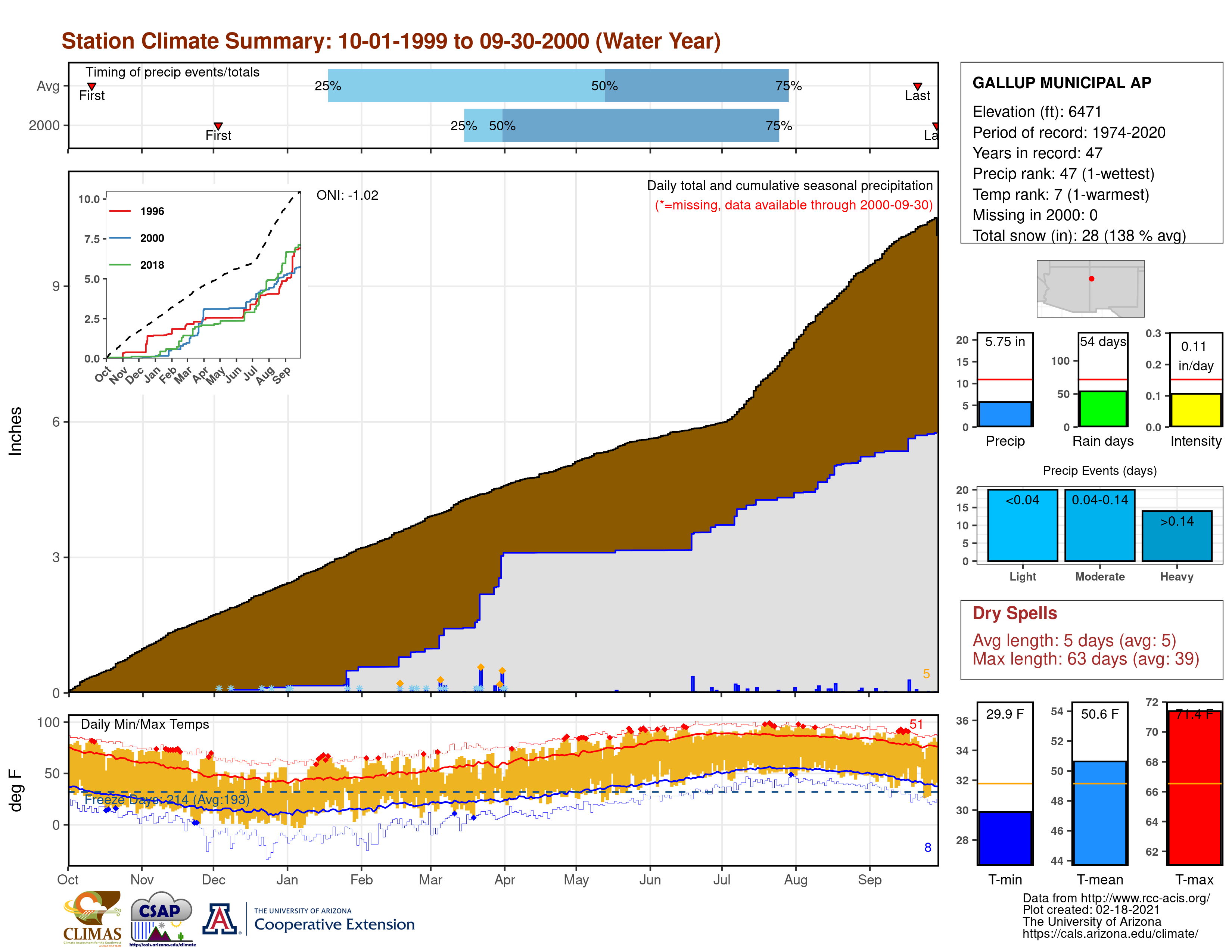This screenshot has width=1232, height=952.
Task: Open the https://cals.arizona.edu/climate/ link
Action: (x=1110, y=933)
